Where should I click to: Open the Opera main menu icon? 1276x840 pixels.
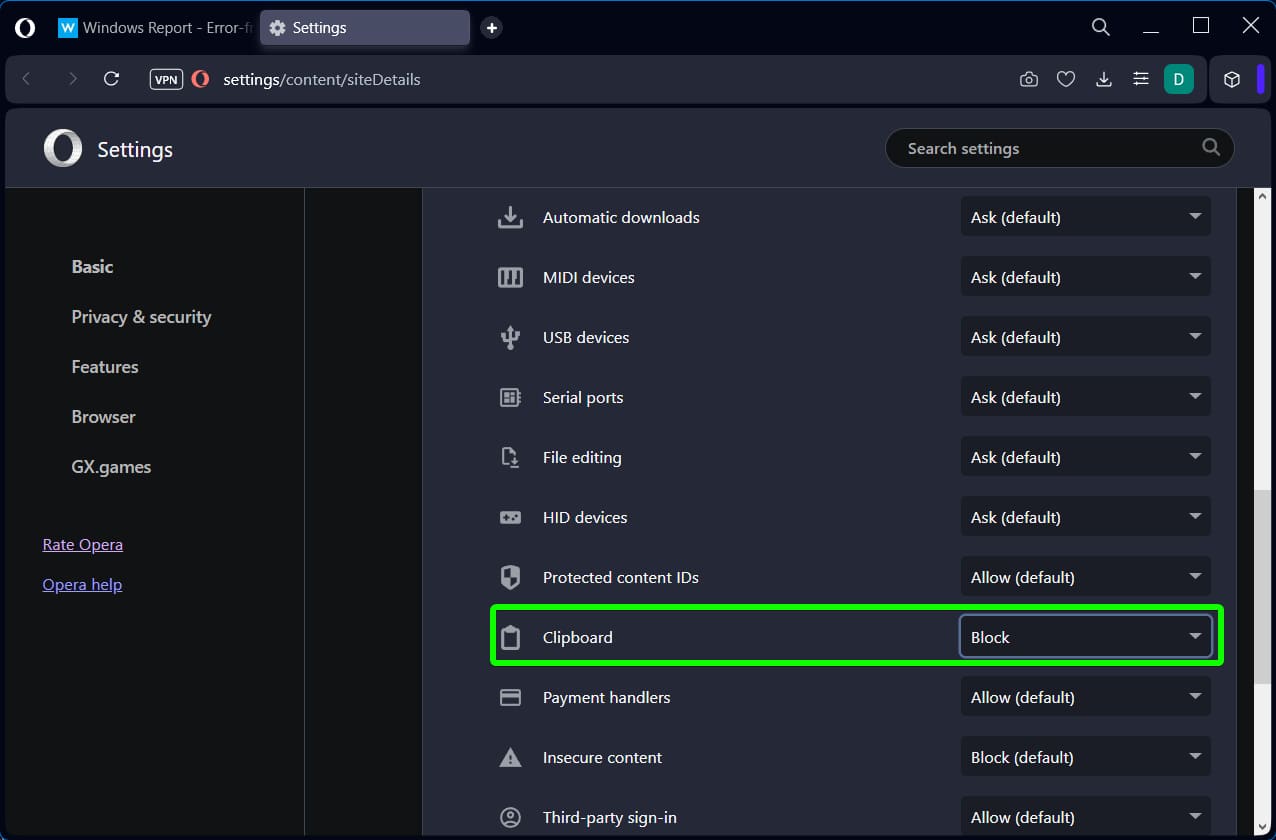point(25,28)
